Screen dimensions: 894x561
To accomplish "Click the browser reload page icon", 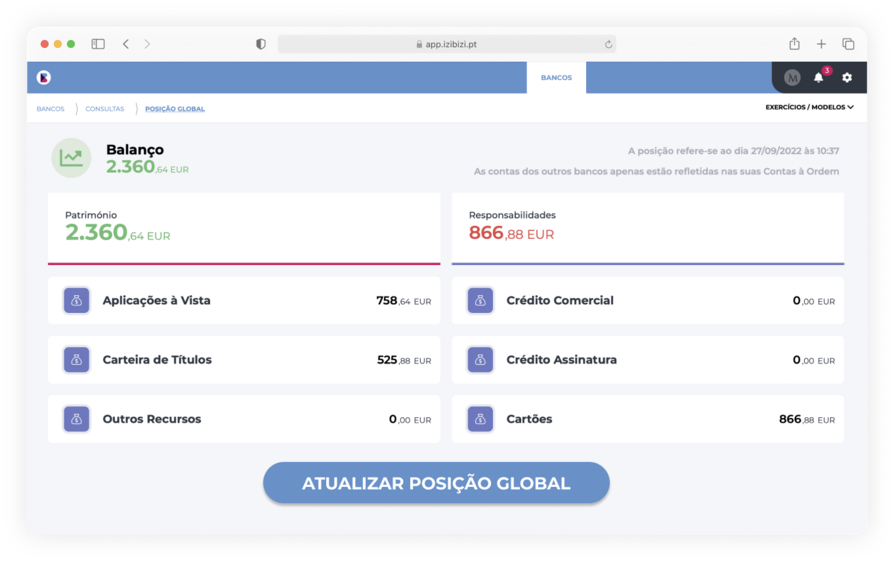I will (608, 44).
